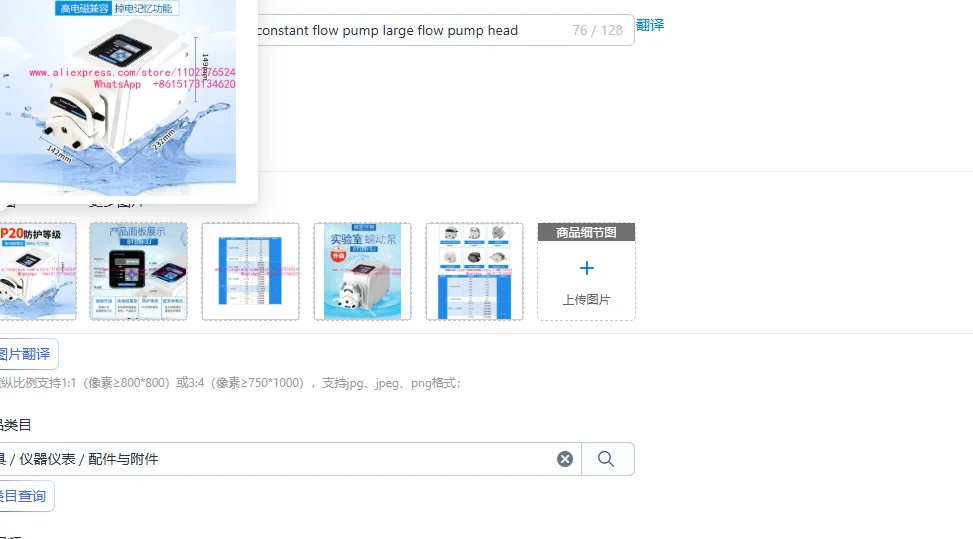Image resolution: width=973 pixels, height=539 pixels.
Task: Select the 产品面板展示 thumbnail image
Action: click(138, 272)
